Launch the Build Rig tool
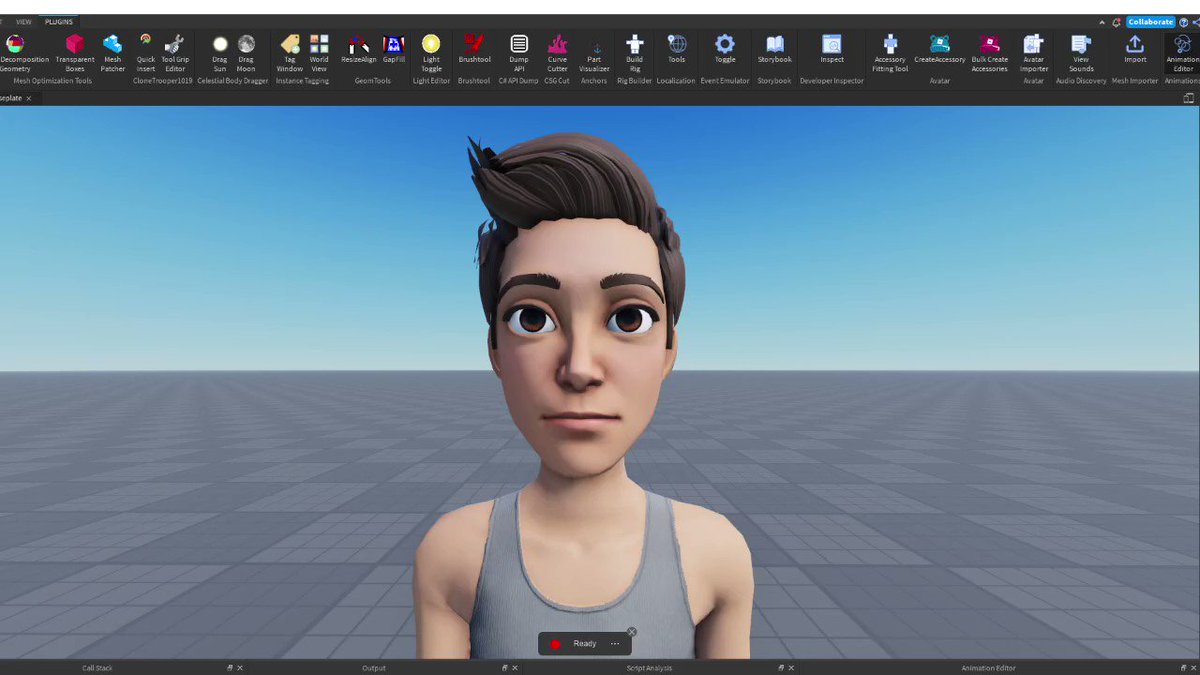The image size is (1200, 675). tap(634, 50)
